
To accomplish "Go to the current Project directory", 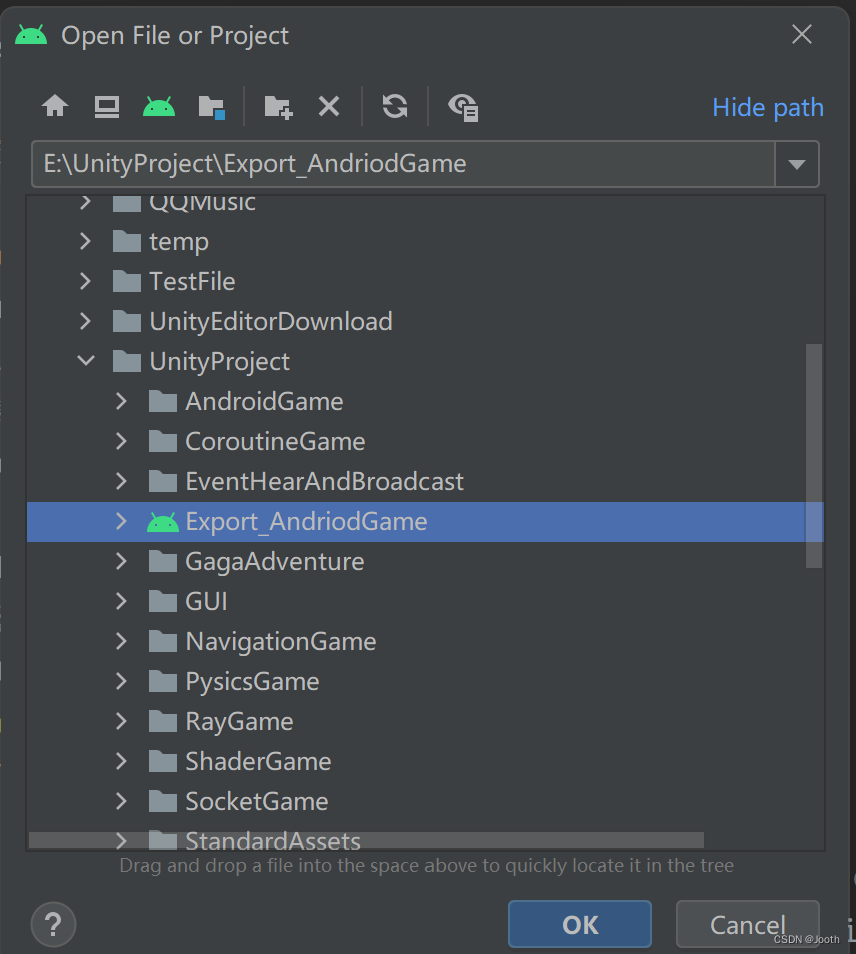I will pyautogui.click(x=212, y=106).
